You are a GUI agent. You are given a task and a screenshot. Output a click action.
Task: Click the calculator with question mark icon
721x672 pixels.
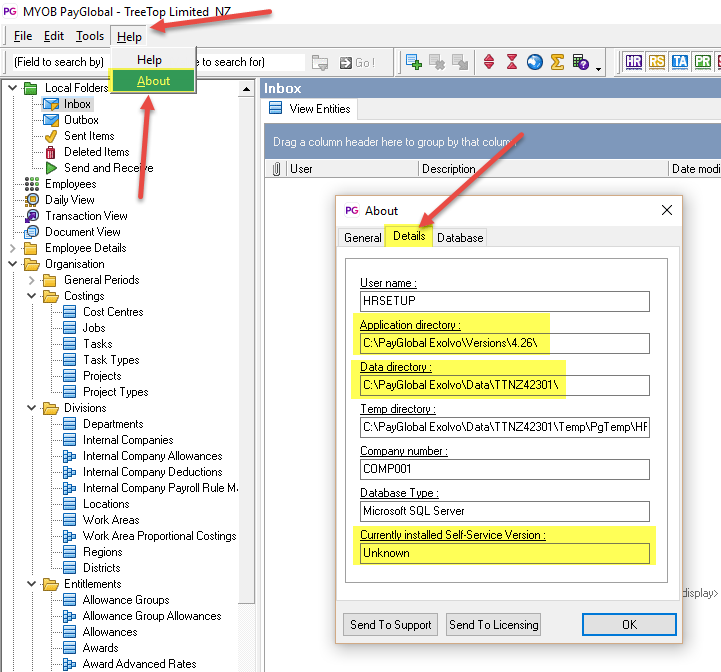click(x=580, y=62)
